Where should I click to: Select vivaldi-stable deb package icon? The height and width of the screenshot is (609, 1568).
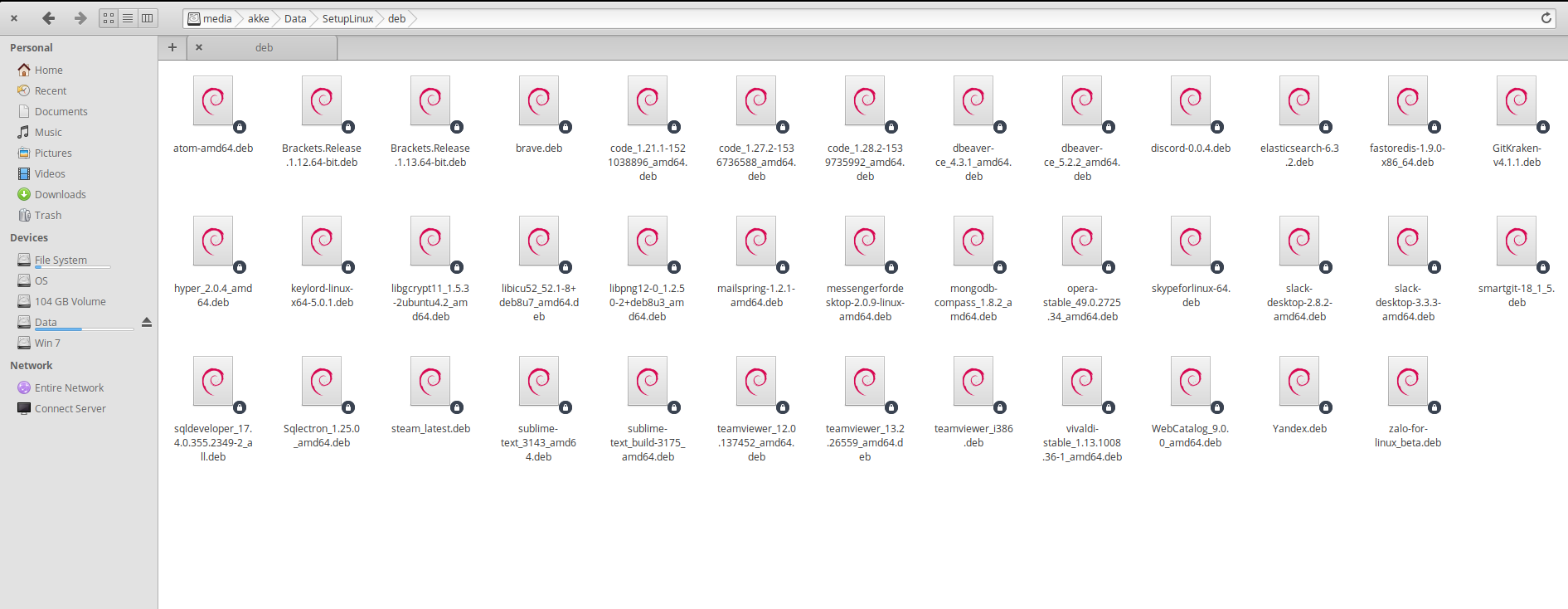click(1082, 382)
